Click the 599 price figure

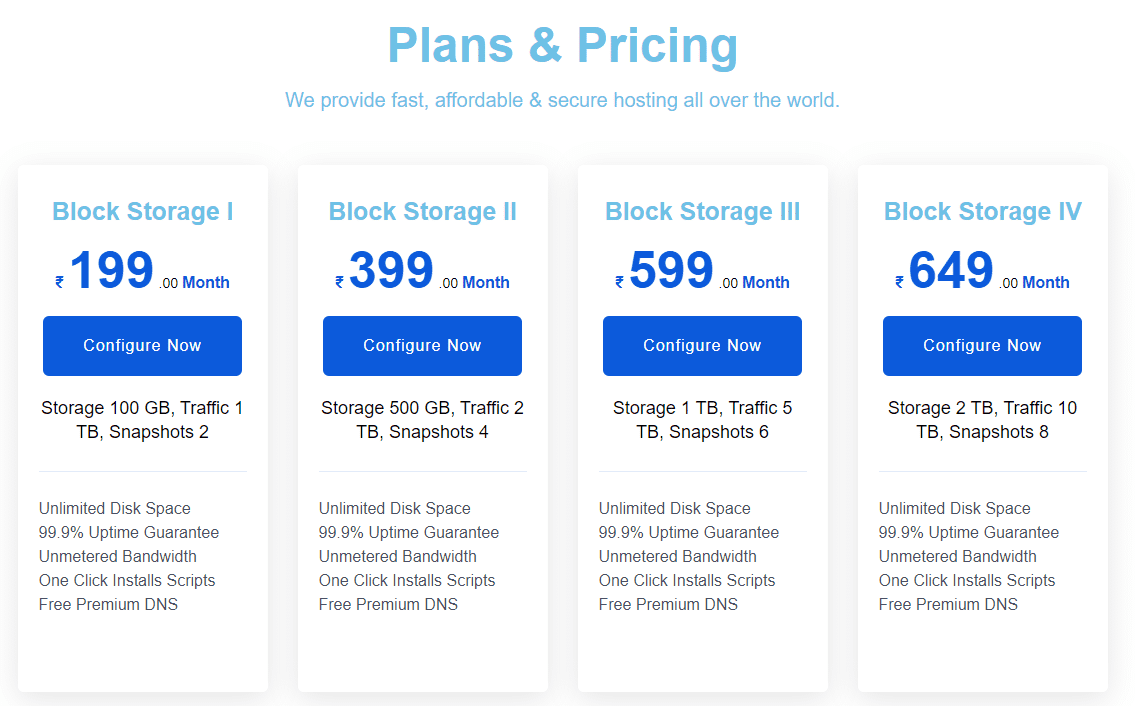tap(671, 270)
